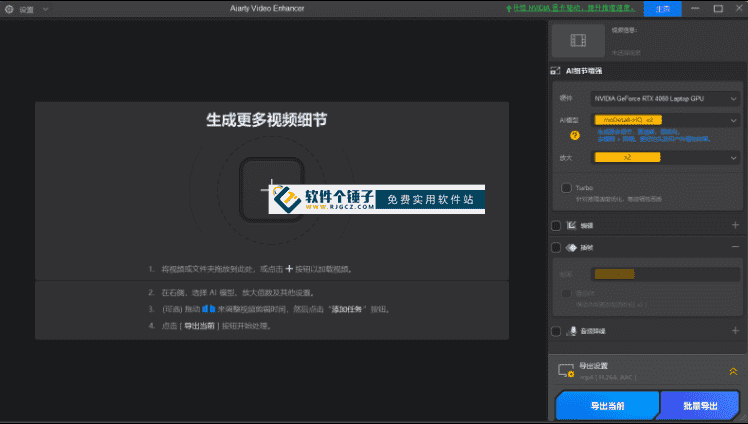
Task: Open the settings gear icon in title bar
Action: [x=9, y=9]
